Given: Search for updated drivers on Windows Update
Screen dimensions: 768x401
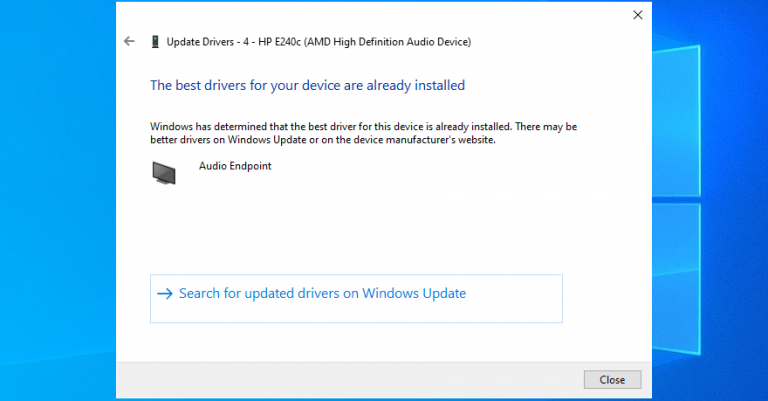Looking at the screenshot, I should pos(322,294).
